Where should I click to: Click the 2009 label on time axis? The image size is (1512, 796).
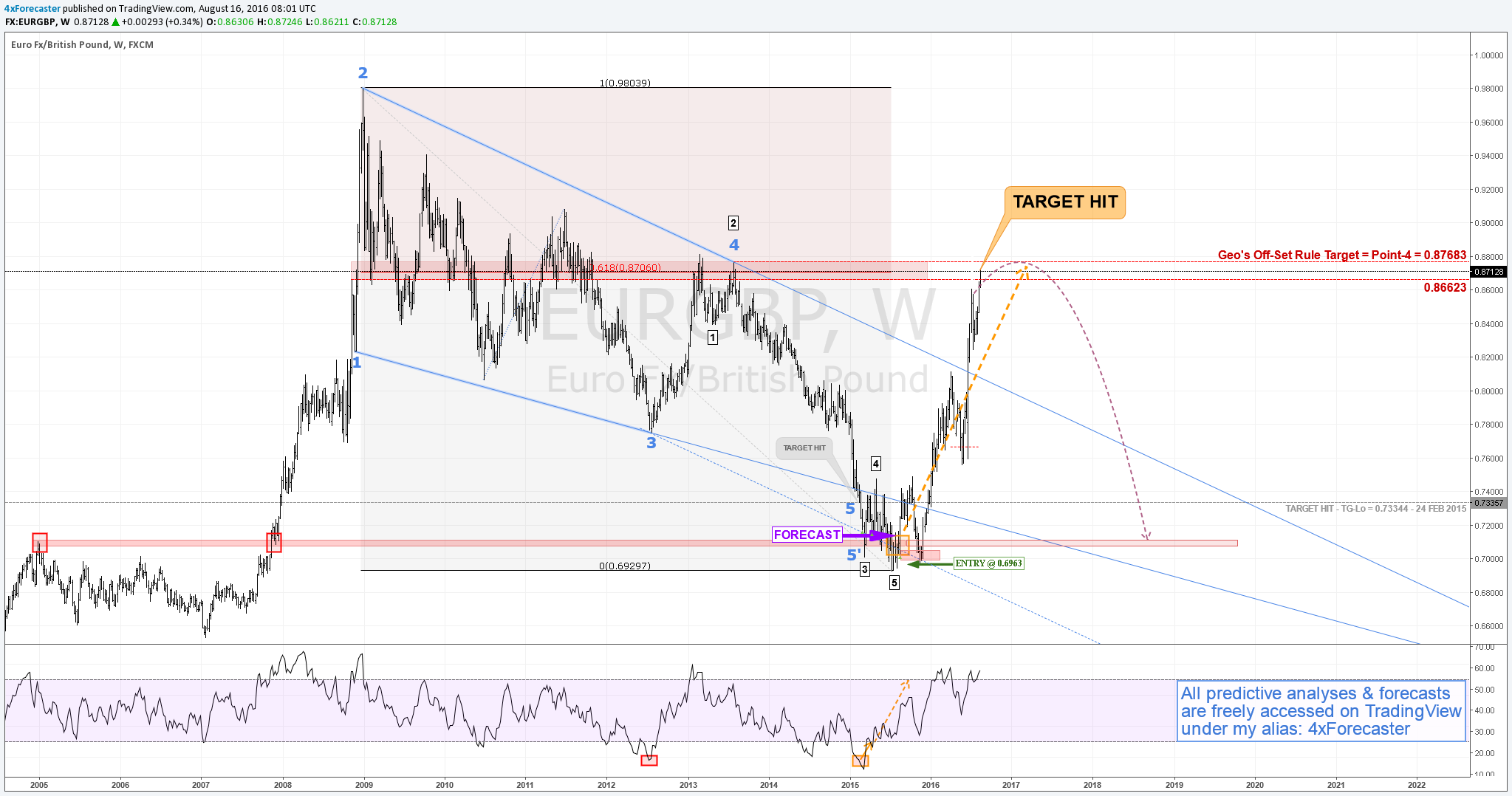pyautogui.click(x=363, y=785)
